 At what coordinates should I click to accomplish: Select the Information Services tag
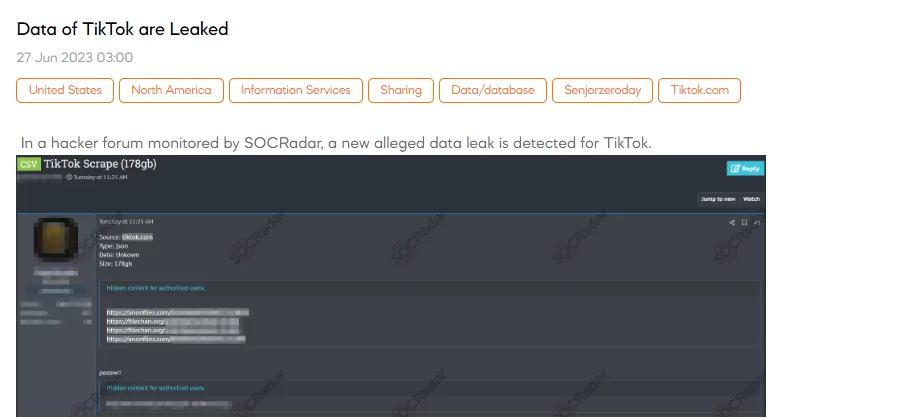tap(296, 91)
